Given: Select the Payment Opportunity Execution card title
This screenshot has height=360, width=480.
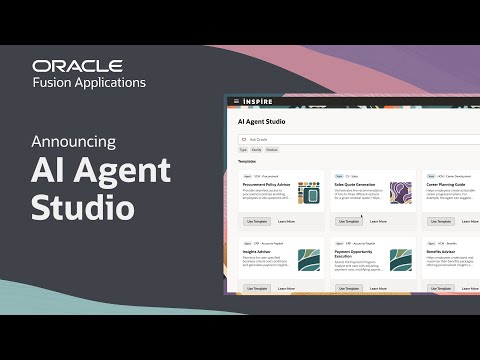Looking at the screenshot, I should tap(353, 254).
